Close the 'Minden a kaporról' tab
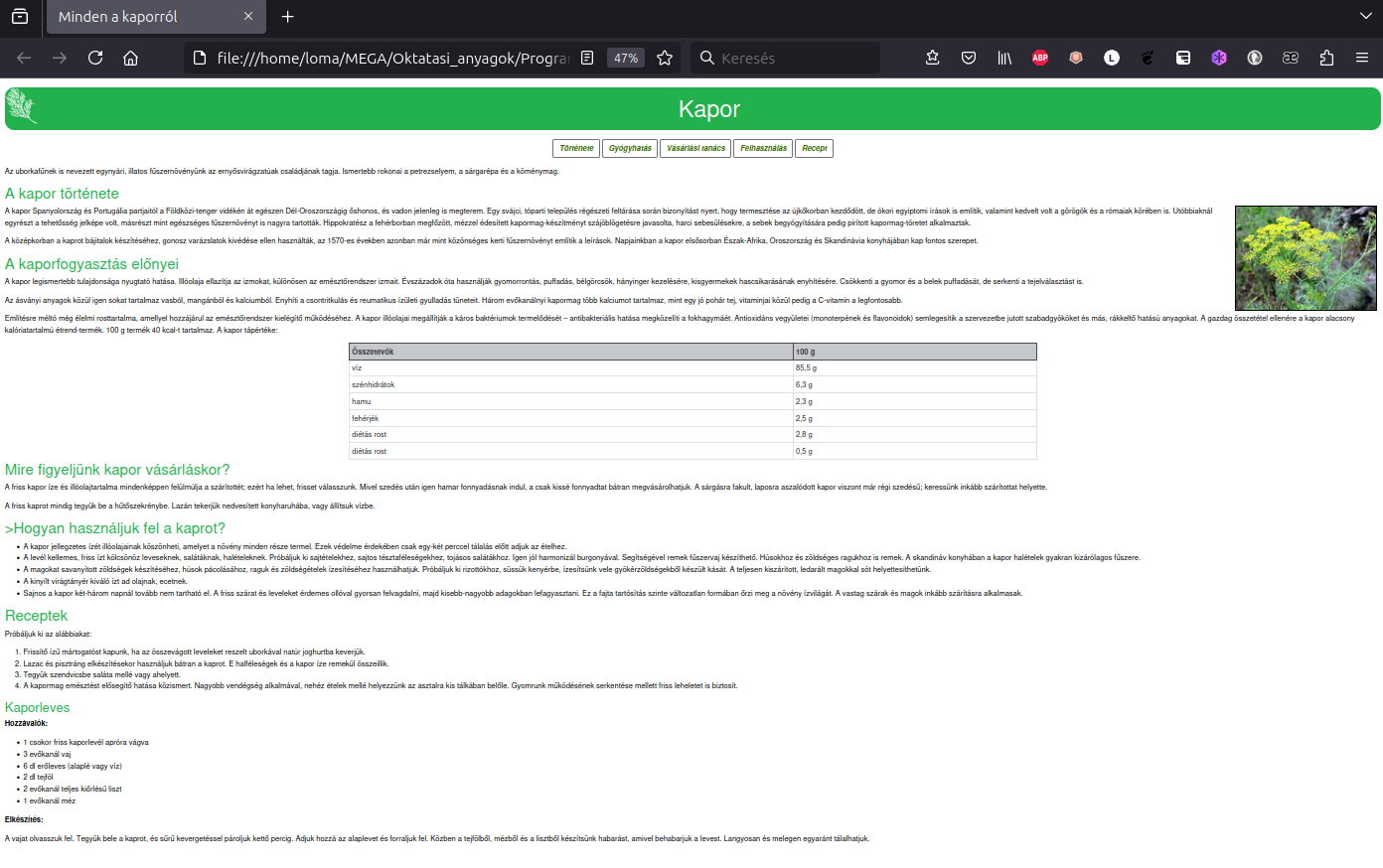 click(x=248, y=16)
